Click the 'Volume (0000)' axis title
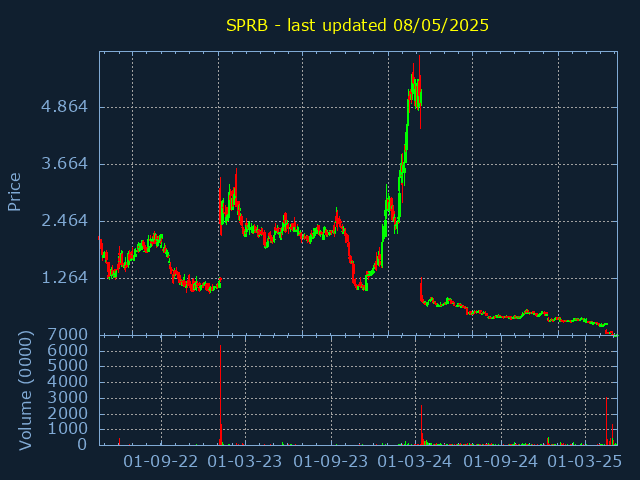Viewport: 640px width, 480px height. click(25, 391)
